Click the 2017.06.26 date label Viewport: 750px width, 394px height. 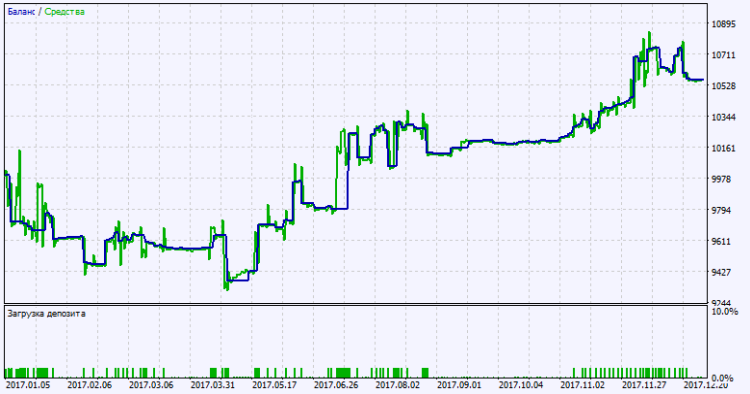pos(336,385)
